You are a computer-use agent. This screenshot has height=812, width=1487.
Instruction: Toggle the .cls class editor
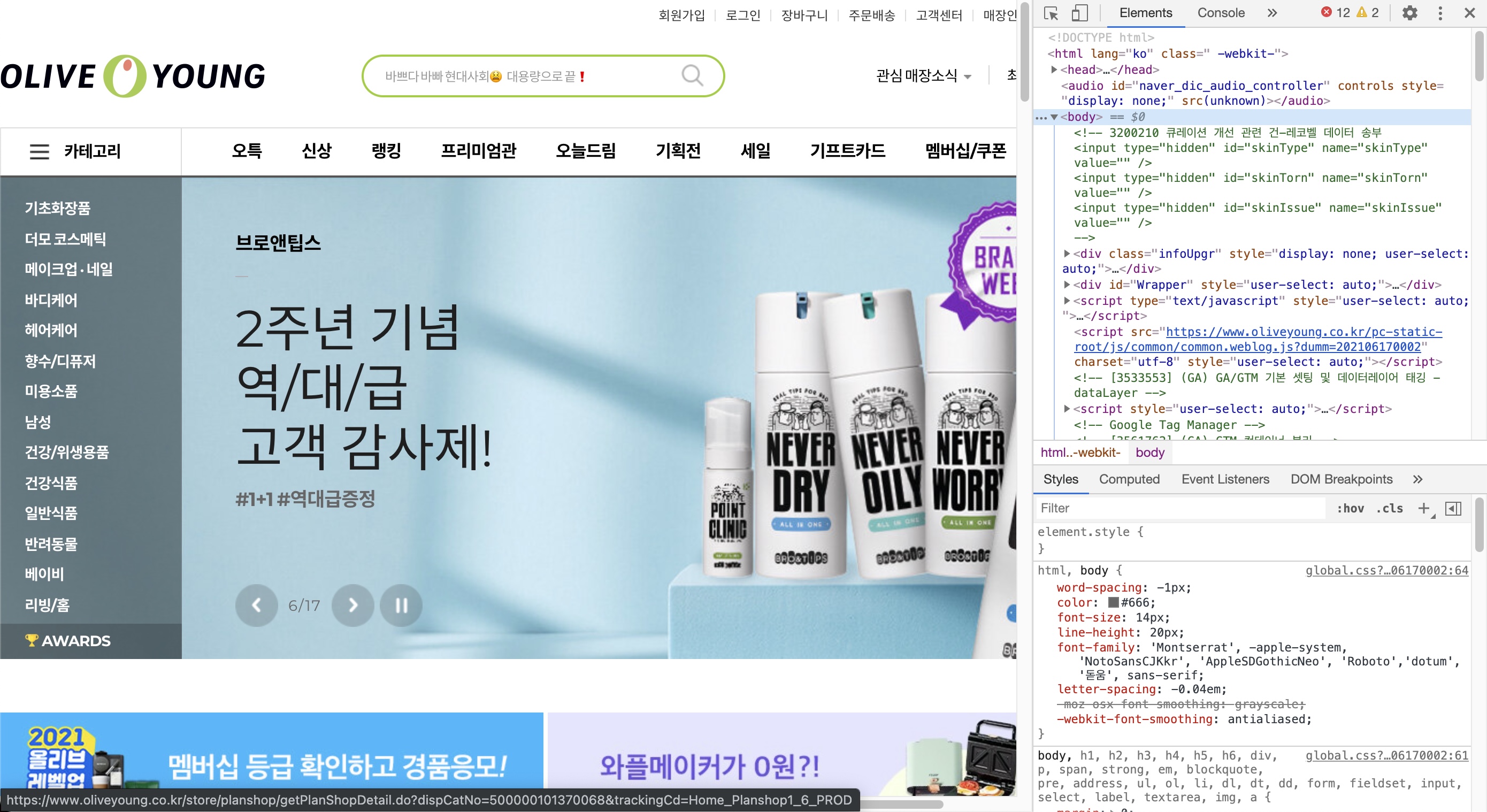tap(1390, 508)
